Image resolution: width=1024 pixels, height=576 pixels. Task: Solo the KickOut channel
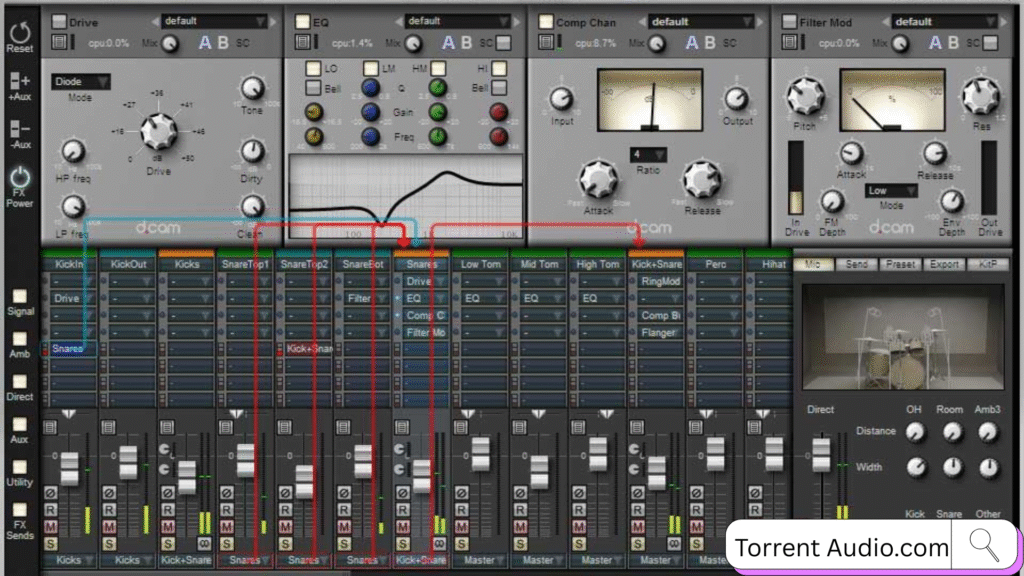point(110,543)
